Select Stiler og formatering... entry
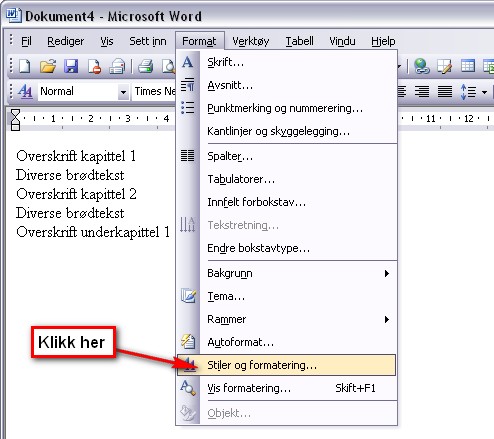Image resolution: width=494 pixels, height=439 pixels. coord(287,365)
